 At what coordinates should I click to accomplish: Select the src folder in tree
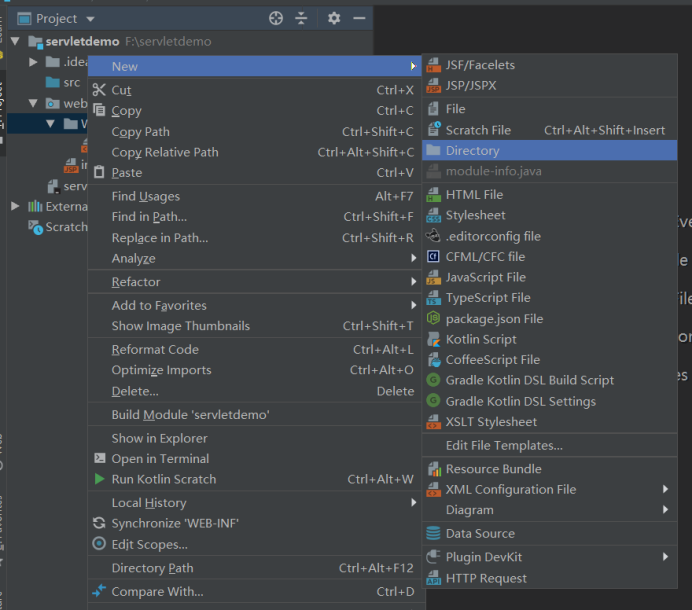[x=63, y=83]
